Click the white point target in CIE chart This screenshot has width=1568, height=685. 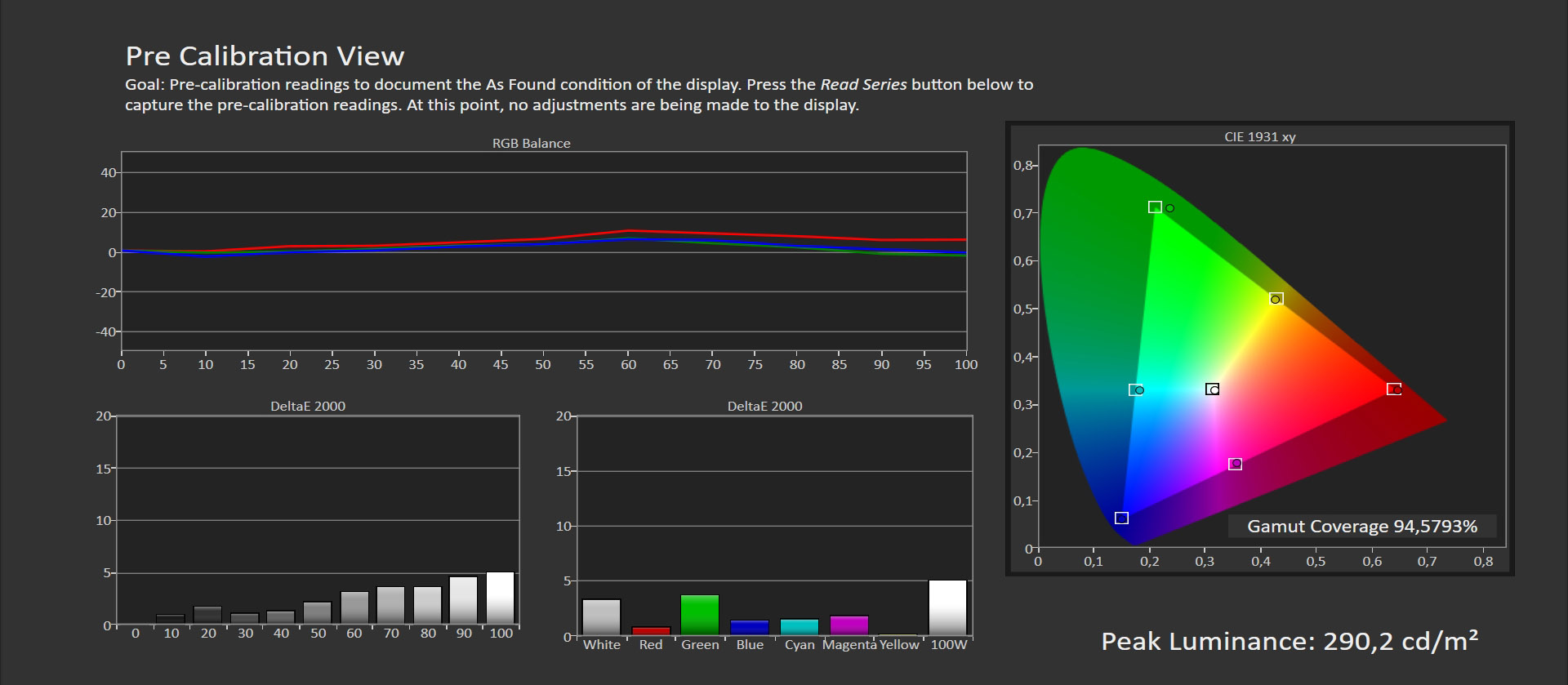coord(1212,389)
